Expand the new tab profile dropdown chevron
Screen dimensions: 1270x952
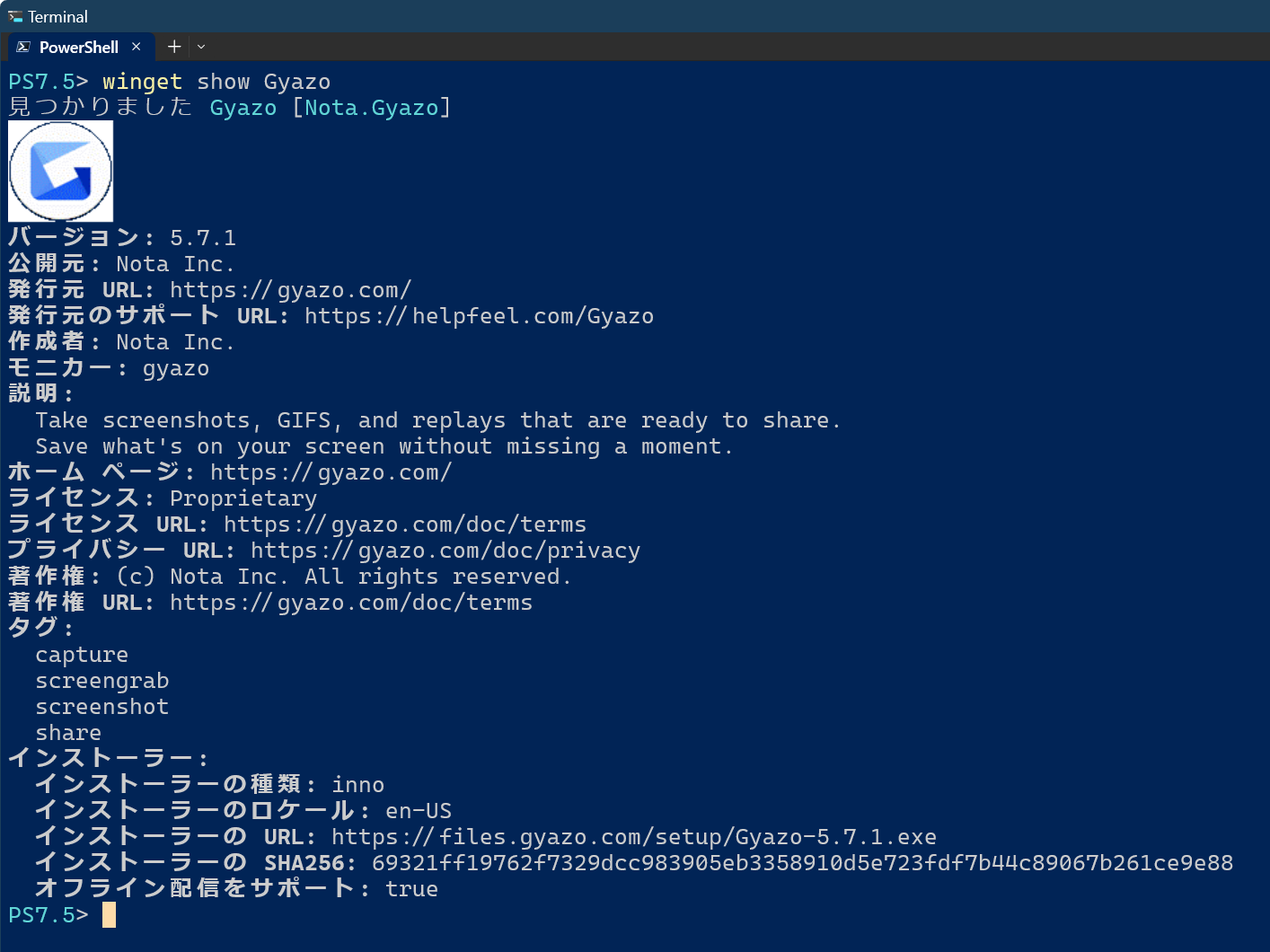coord(201,47)
